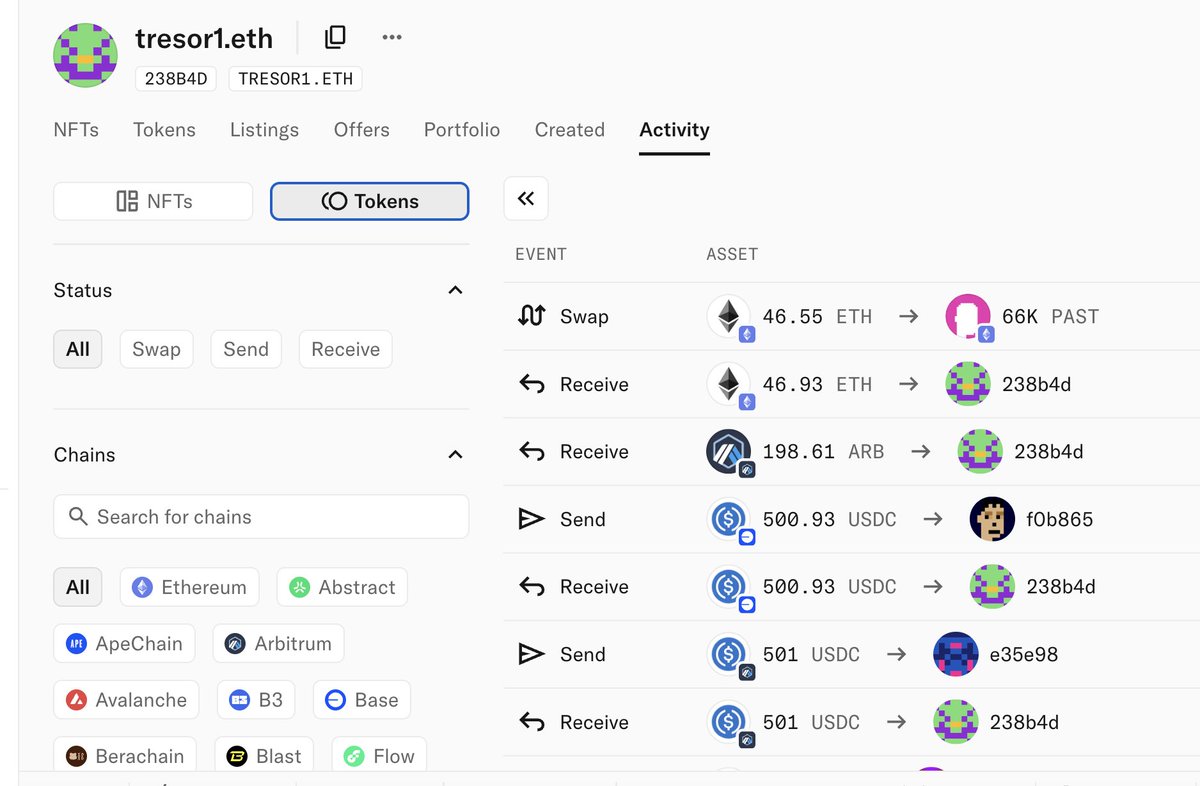Image resolution: width=1200 pixels, height=786 pixels.
Task: Filter status by Send
Action: click(x=246, y=349)
